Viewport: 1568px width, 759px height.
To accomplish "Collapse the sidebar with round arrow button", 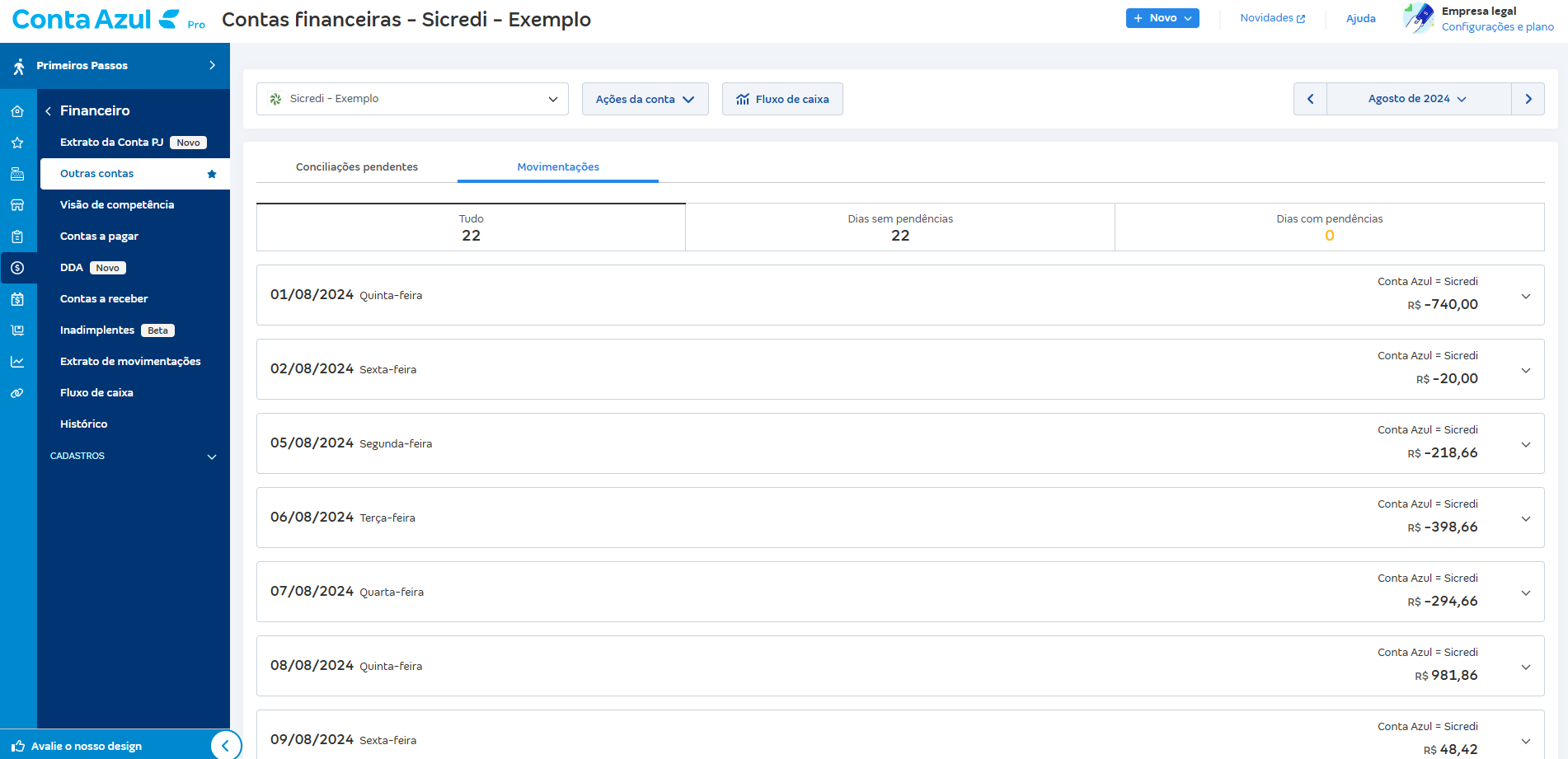I will pos(225,746).
